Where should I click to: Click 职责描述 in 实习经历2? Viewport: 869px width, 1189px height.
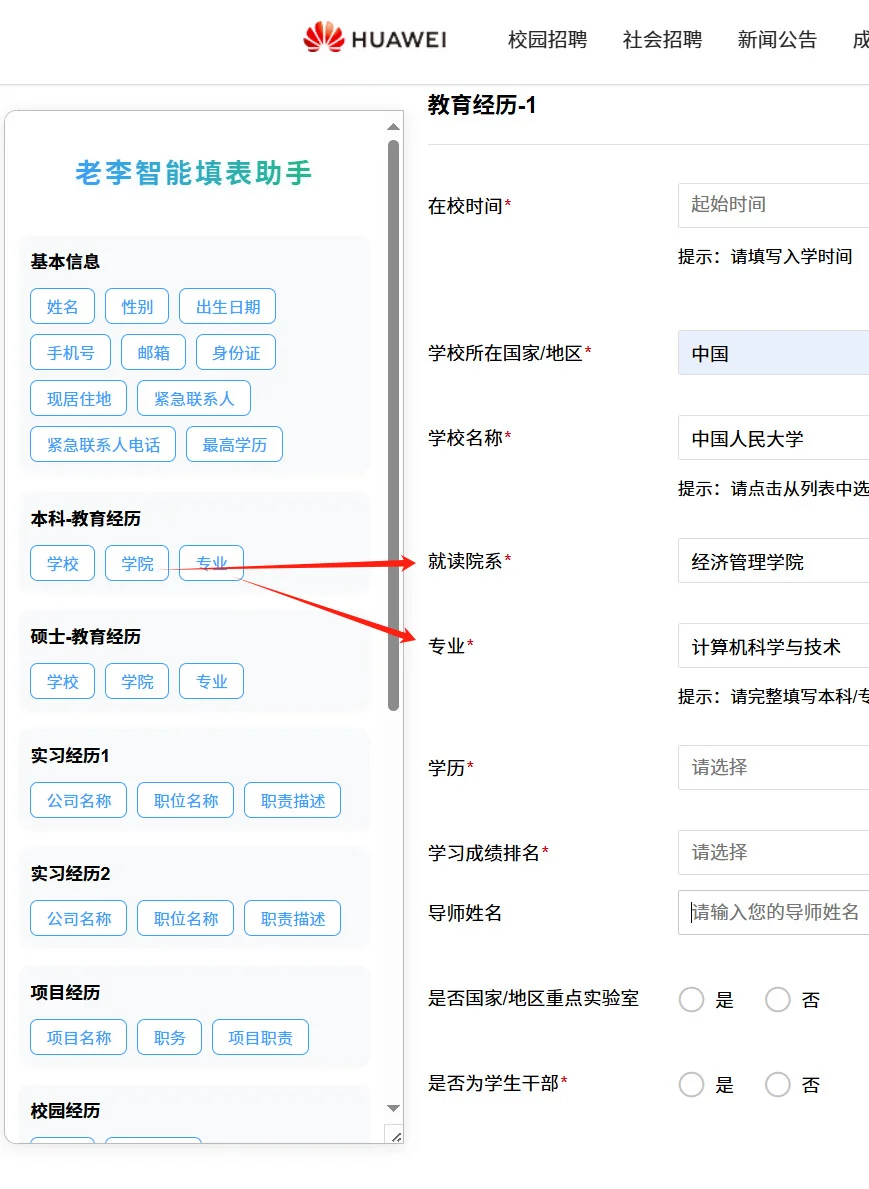pos(293,918)
